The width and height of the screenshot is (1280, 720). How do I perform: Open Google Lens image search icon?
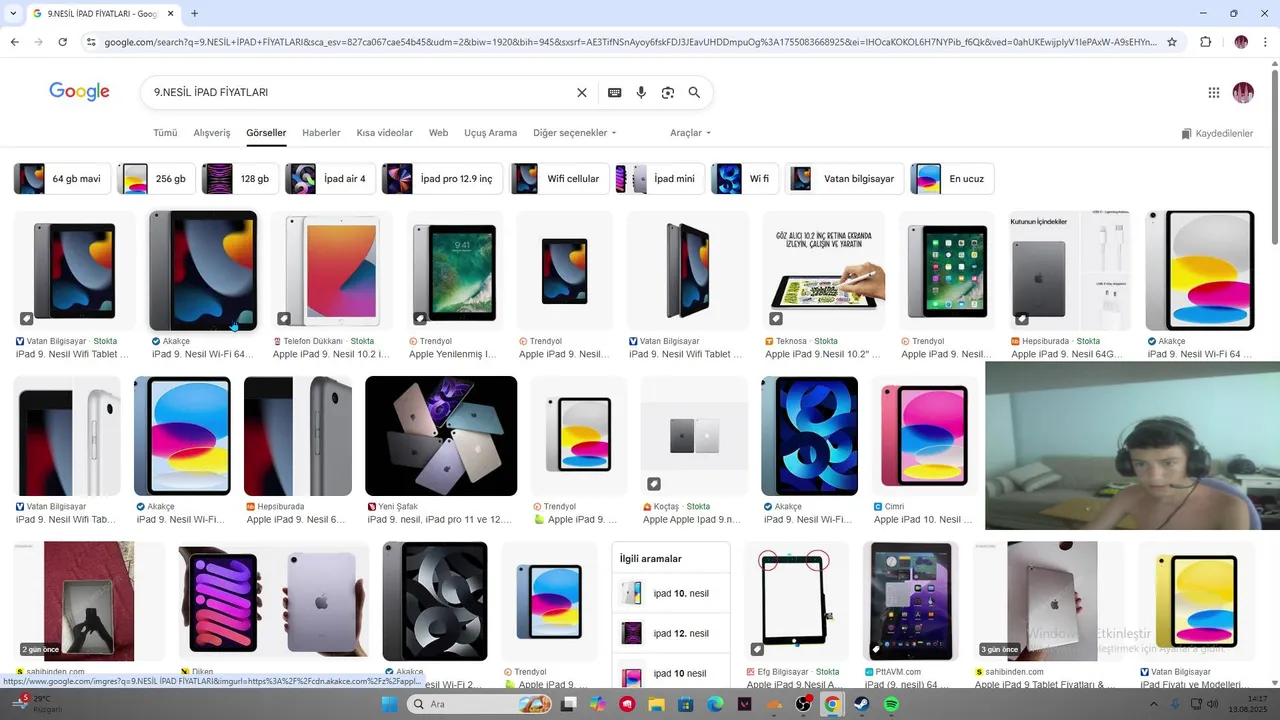point(668,92)
